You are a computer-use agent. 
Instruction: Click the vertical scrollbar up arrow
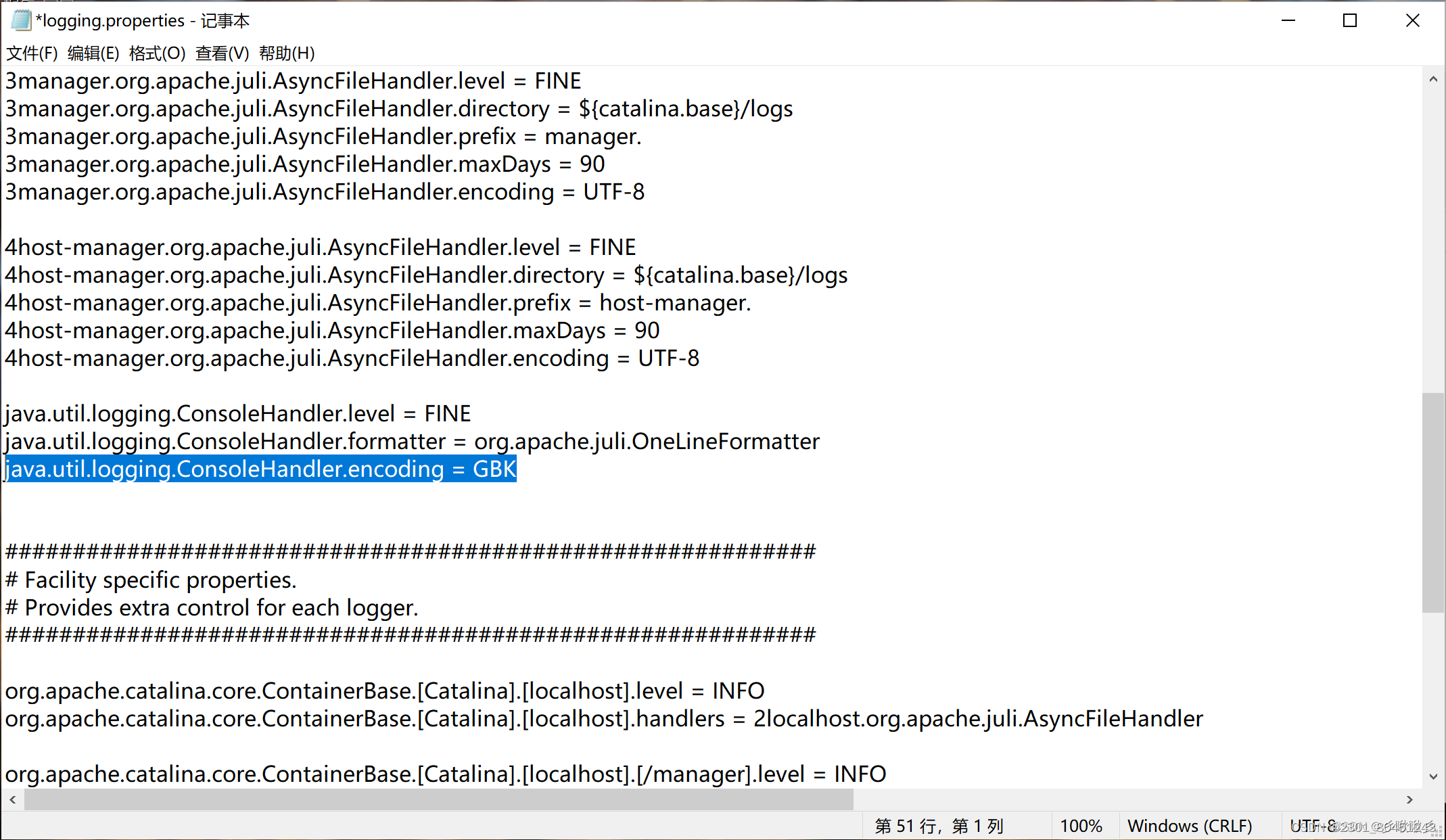[1435, 79]
